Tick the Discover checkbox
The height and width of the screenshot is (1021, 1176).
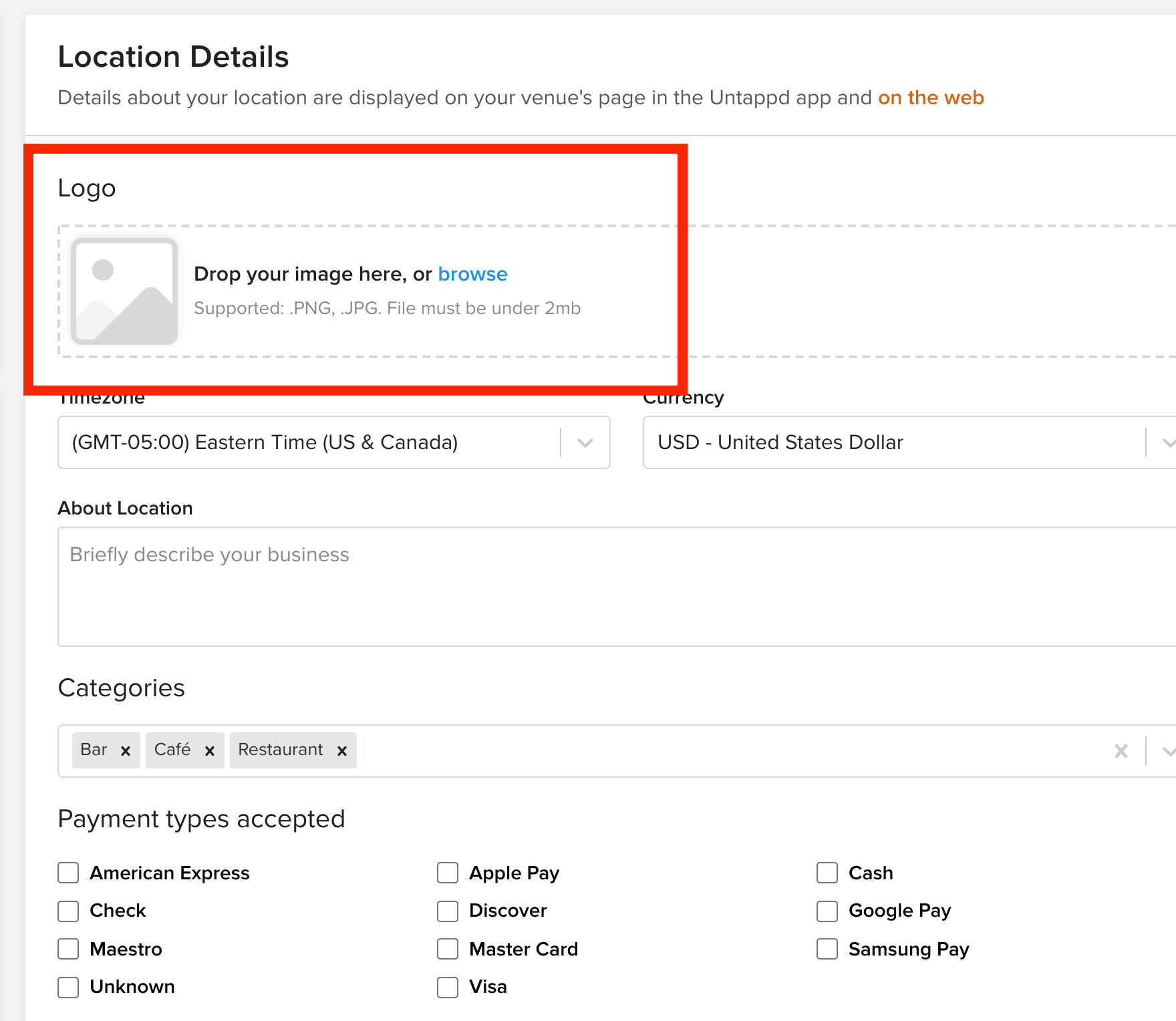[448, 911]
